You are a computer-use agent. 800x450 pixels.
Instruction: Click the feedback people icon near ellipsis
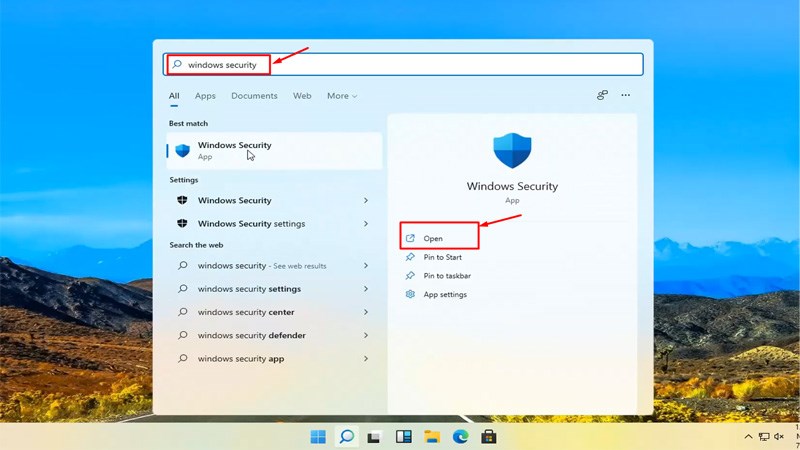(602, 95)
